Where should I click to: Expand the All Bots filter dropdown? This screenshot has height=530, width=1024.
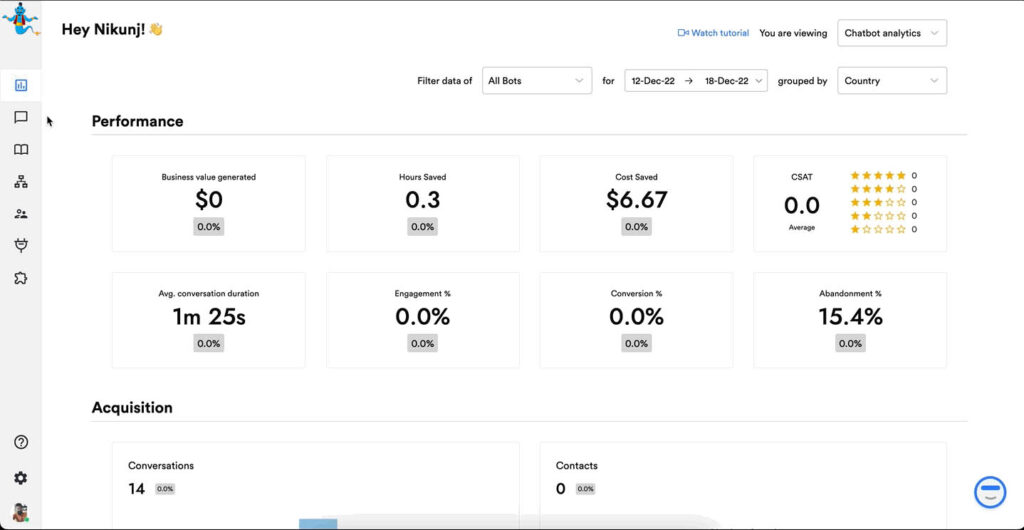pyautogui.click(x=536, y=81)
